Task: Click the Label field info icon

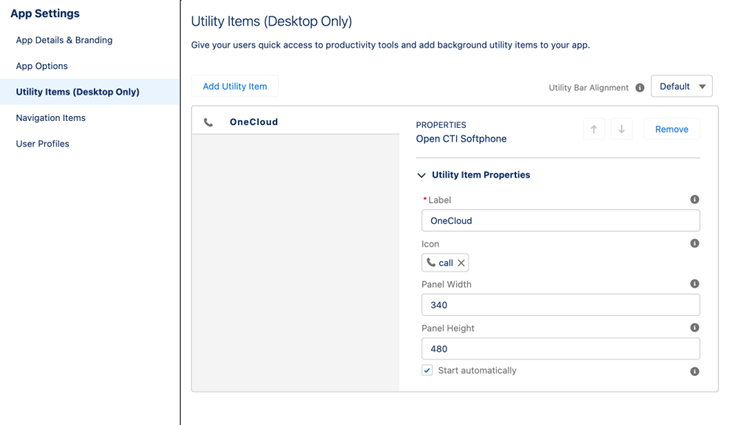Action: pos(694,199)
